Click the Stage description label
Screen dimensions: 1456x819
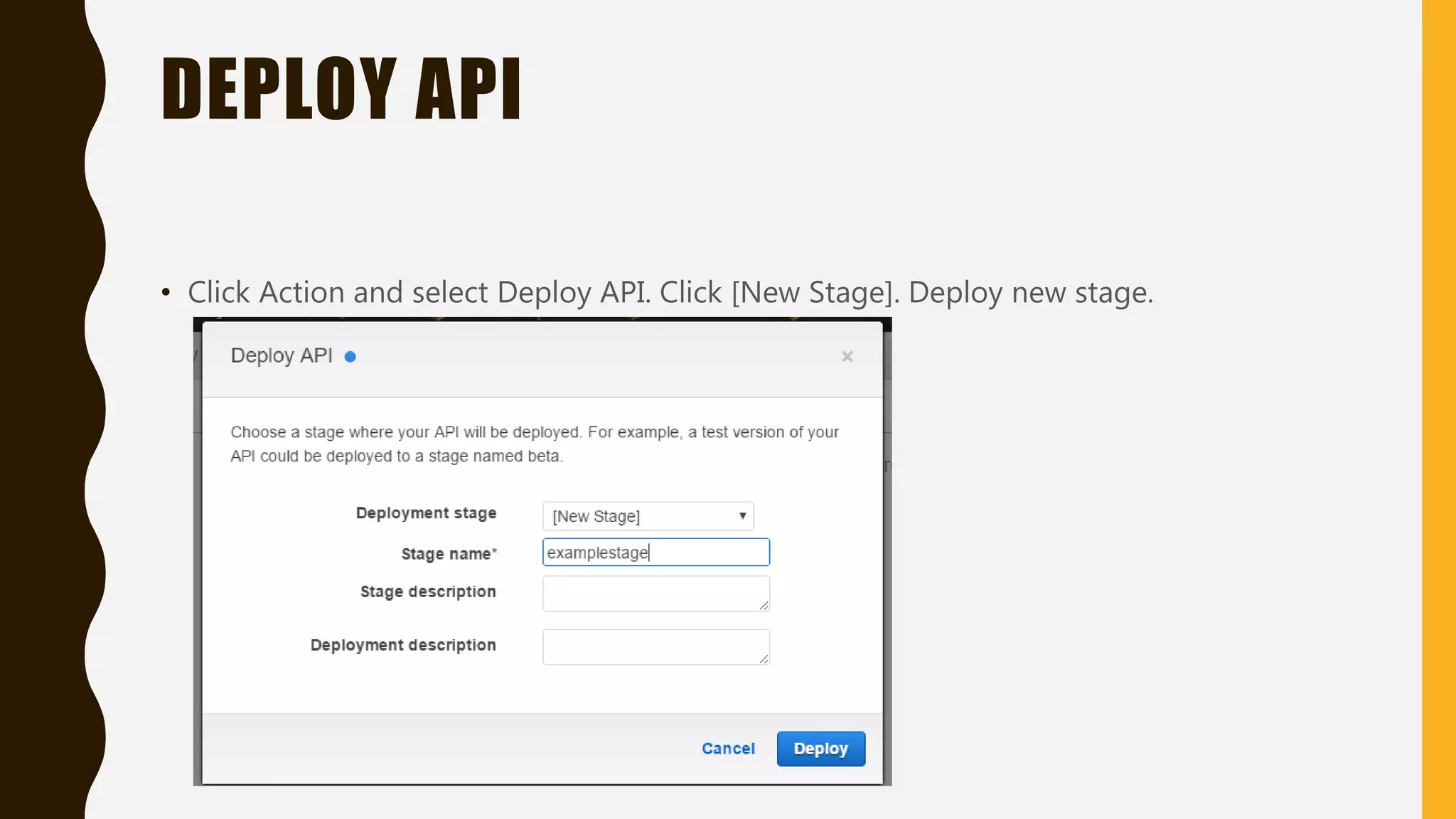click(x=428, y=591)
